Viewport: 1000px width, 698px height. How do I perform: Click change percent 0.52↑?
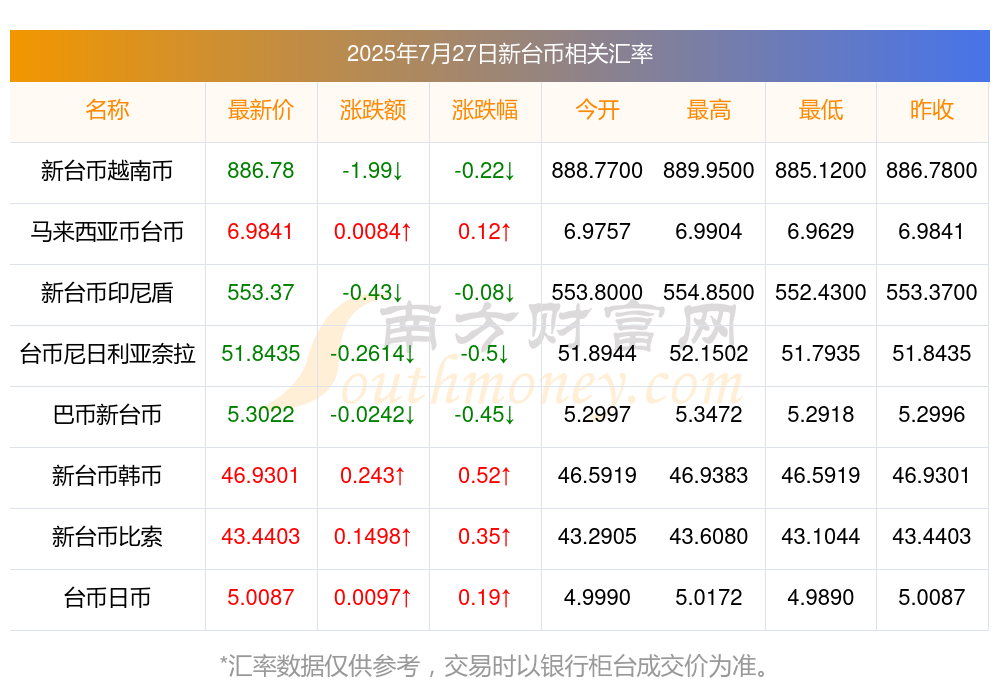point(485,475)
